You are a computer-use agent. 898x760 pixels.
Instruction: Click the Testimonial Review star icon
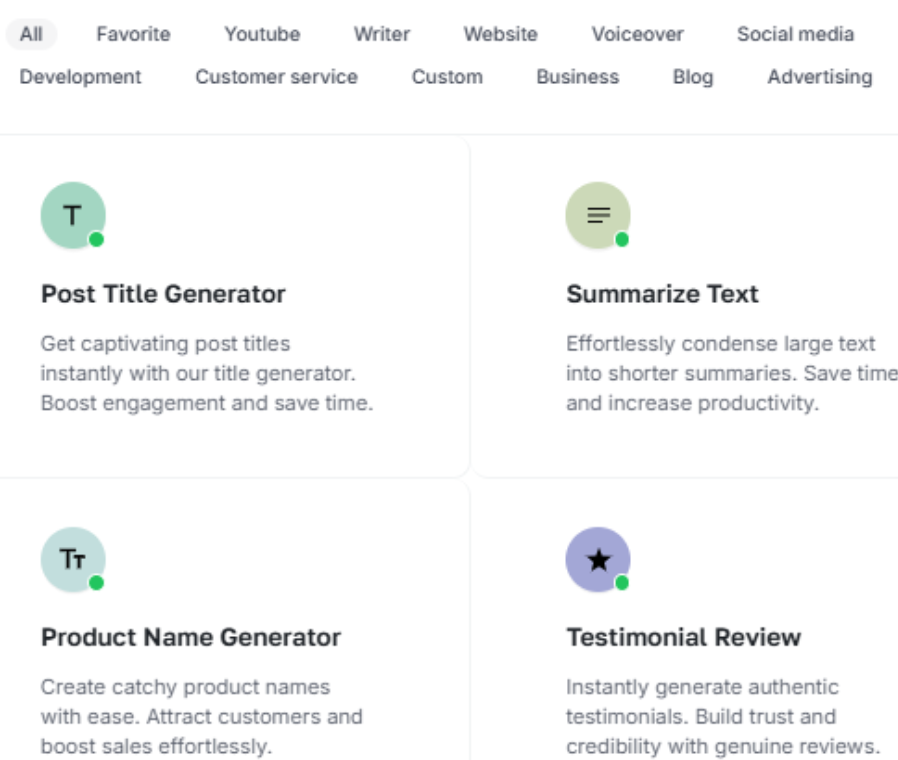598,559
